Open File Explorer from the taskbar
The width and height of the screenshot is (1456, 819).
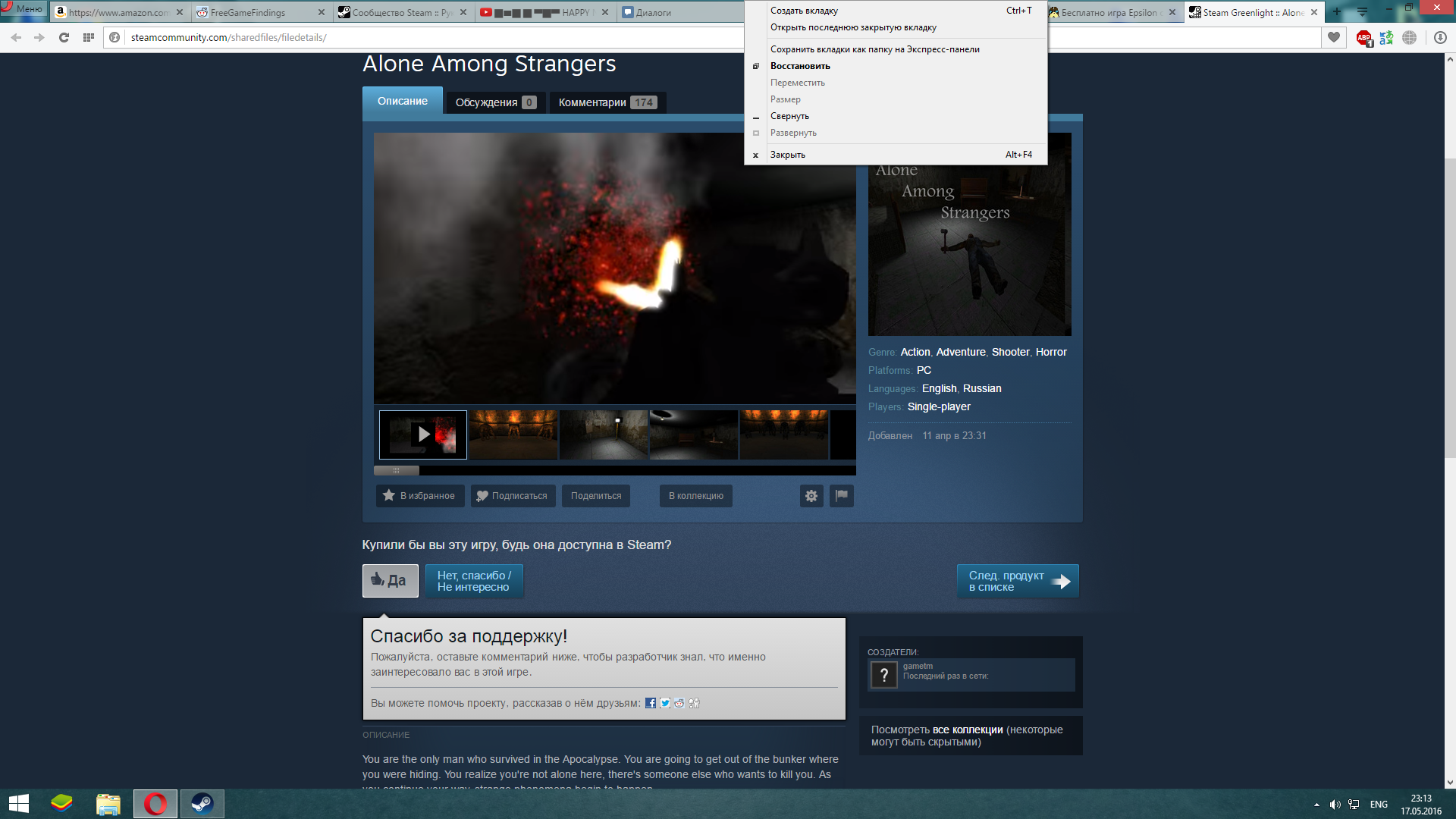point(108,804)
